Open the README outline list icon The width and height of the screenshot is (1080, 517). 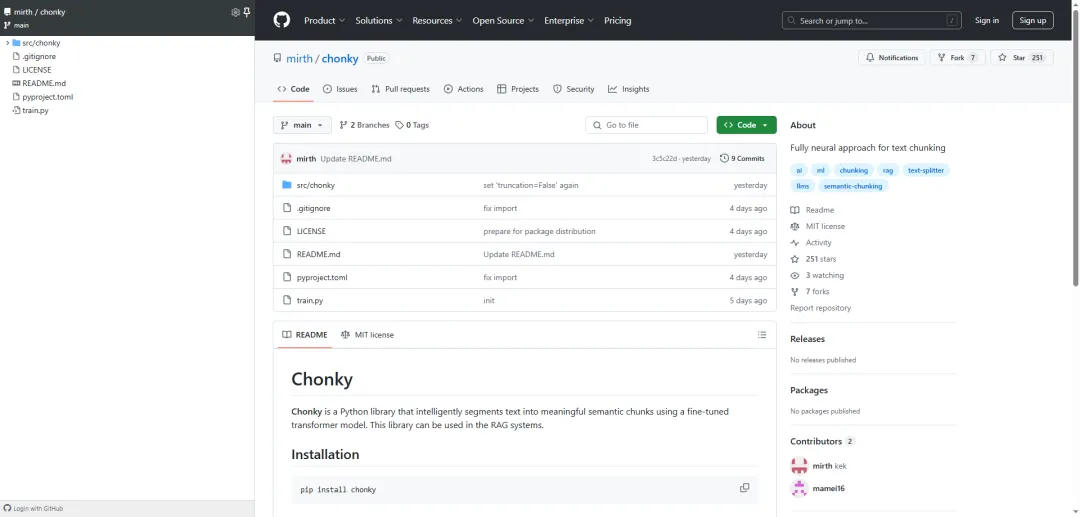pyautogui.click(x=762, y=335)
